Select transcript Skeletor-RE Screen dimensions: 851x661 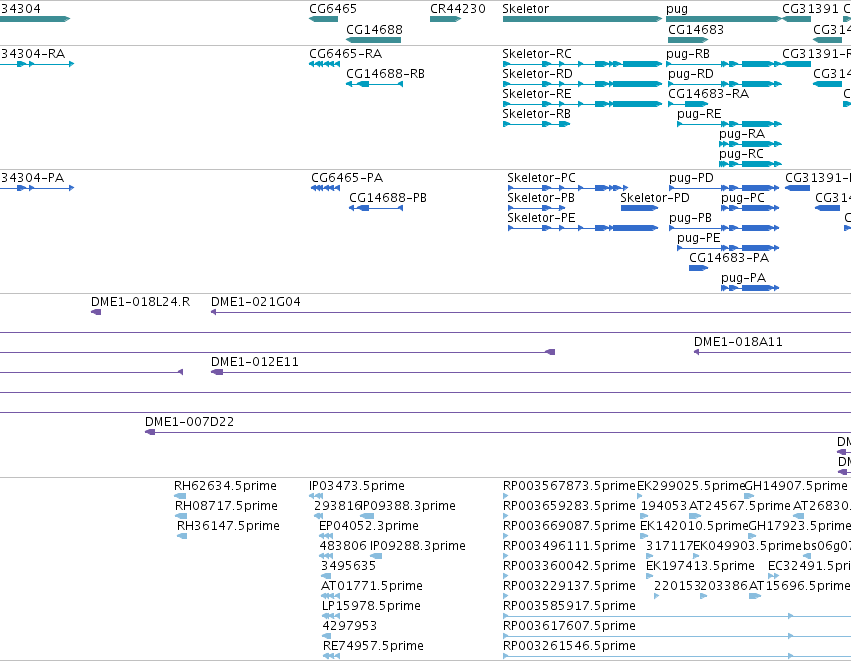coord(582,104)
